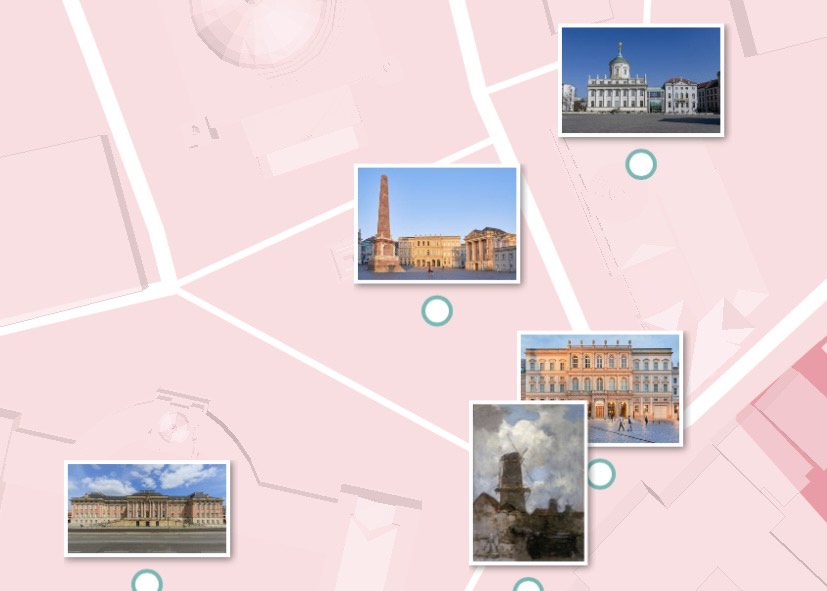Click the windmill painting thumbnail

click(x=528, y=482)
